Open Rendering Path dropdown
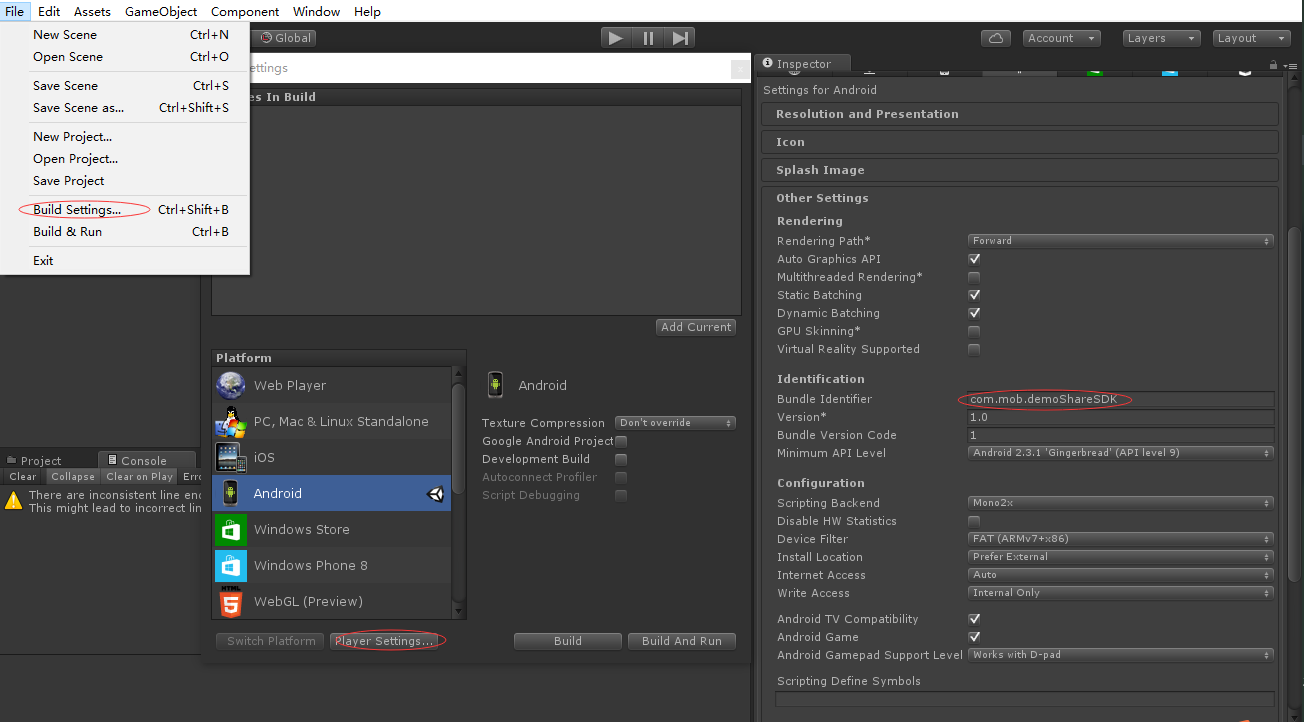Image resolution: width=1304 pixels, height=722 pixels. click(x=1121, y=241)
